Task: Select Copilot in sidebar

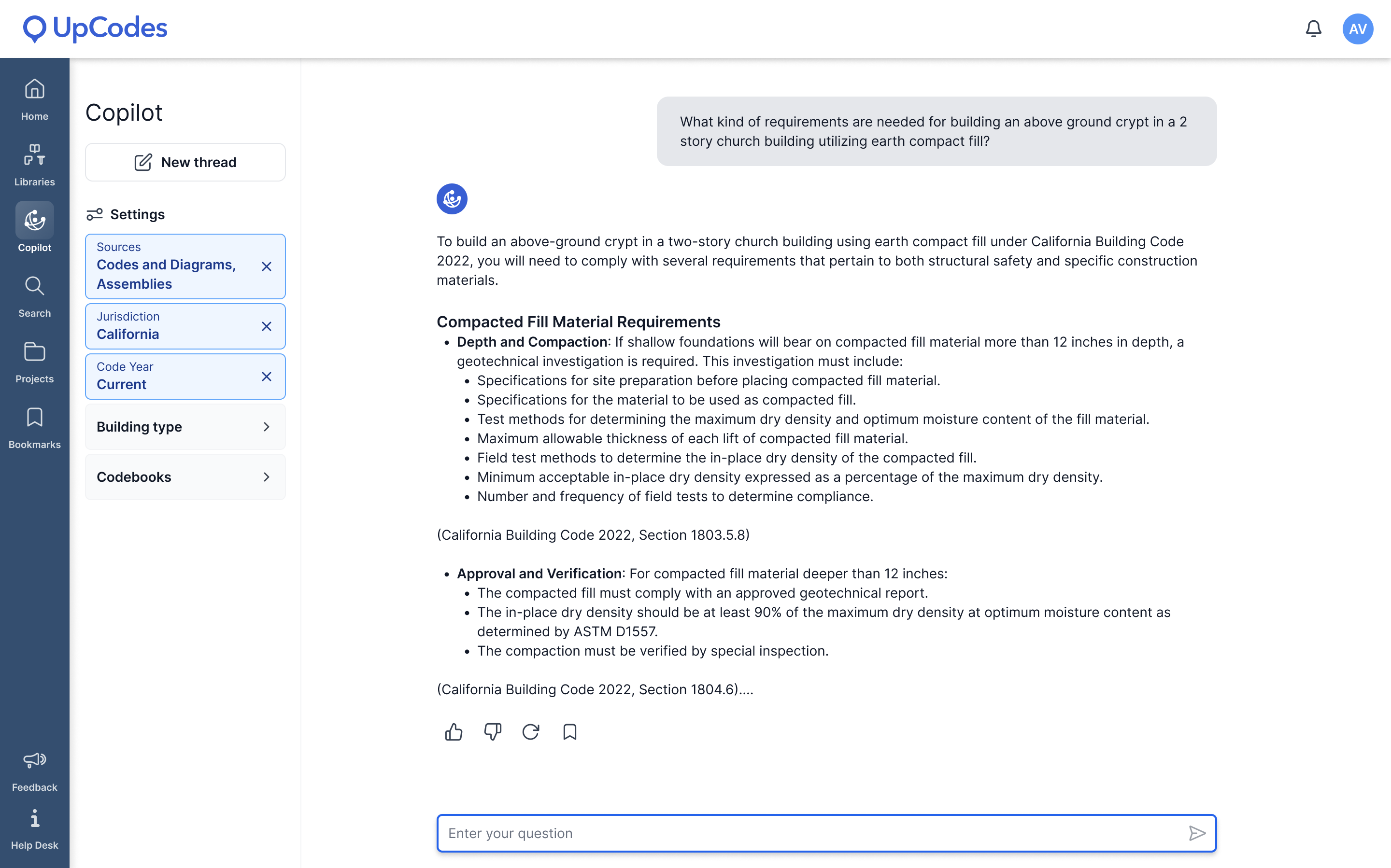Action: (34, 228)
